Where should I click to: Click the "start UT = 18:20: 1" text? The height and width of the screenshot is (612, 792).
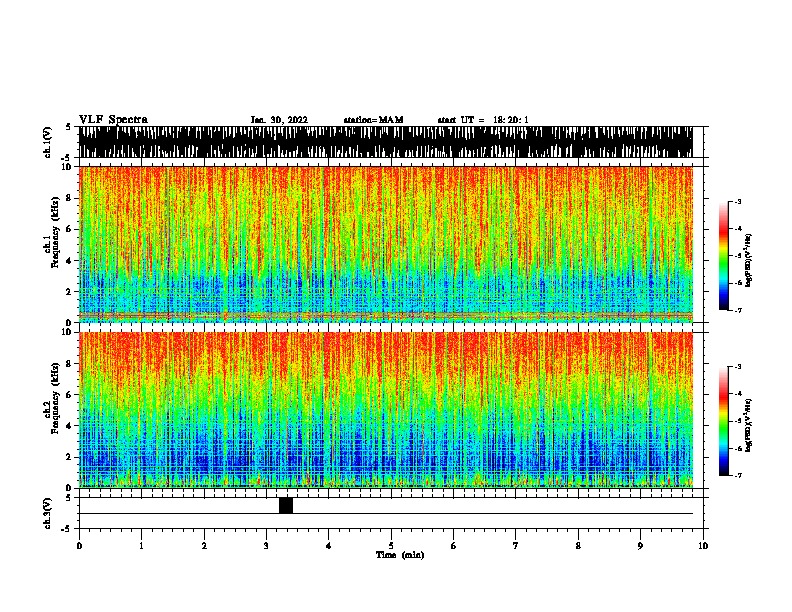point(483,120)
